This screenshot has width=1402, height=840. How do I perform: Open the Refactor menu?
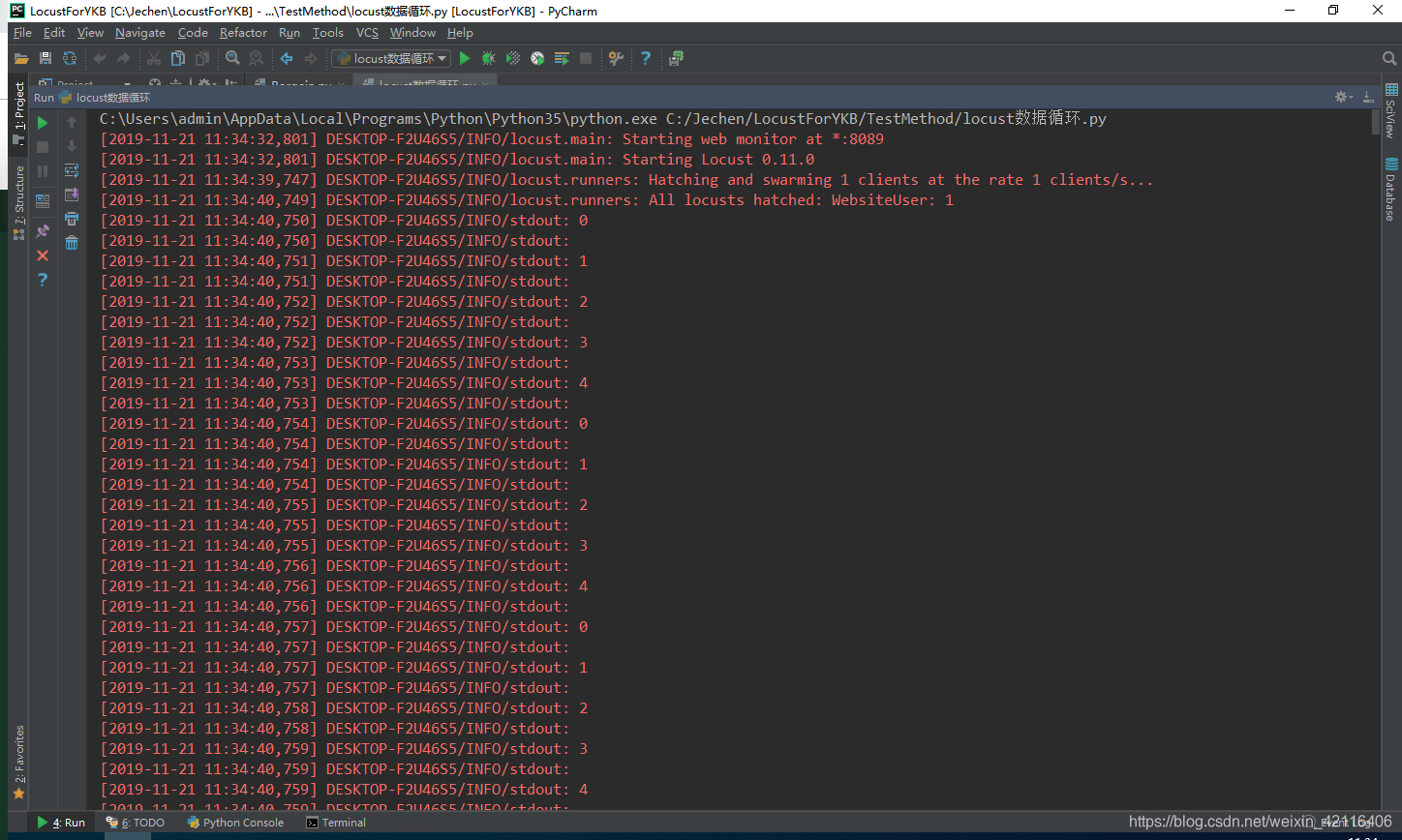coord(243,33)
